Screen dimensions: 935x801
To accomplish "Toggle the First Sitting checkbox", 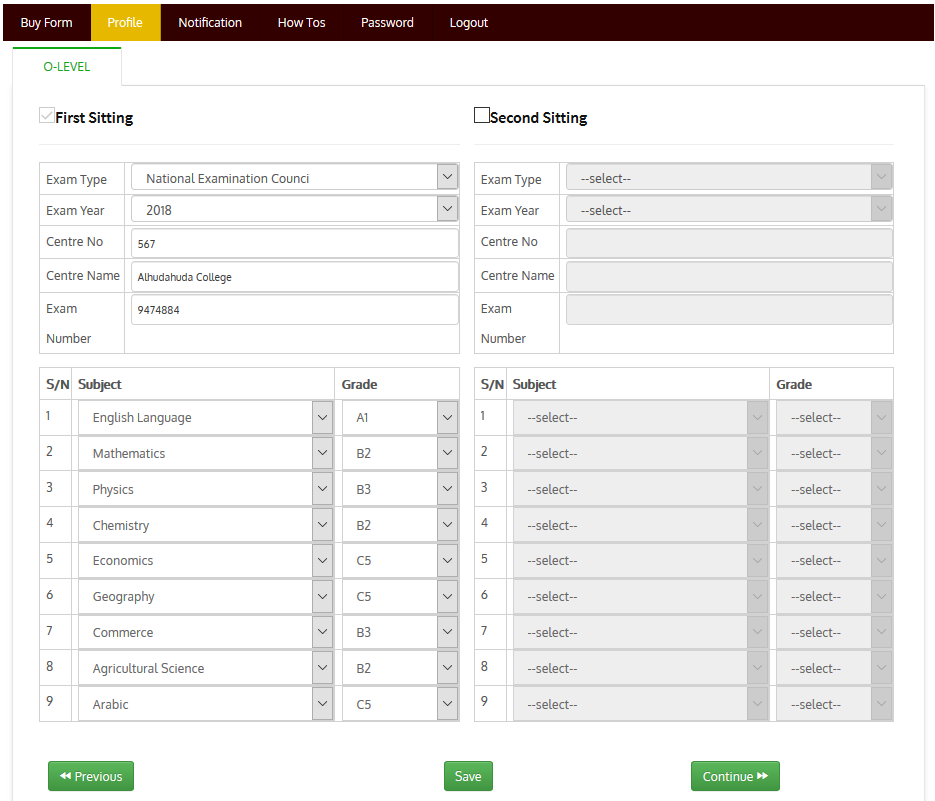I will (47, 115).
